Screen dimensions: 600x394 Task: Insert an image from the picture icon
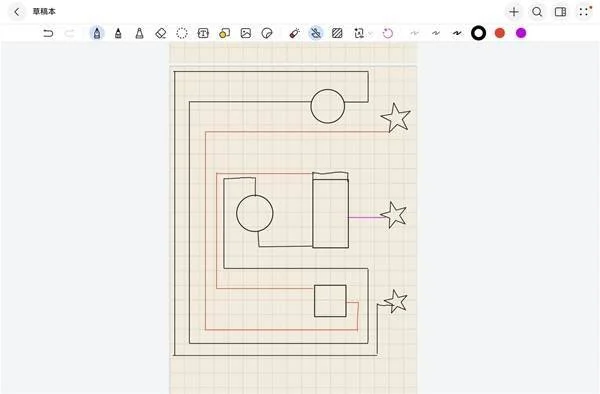[246, 33]
